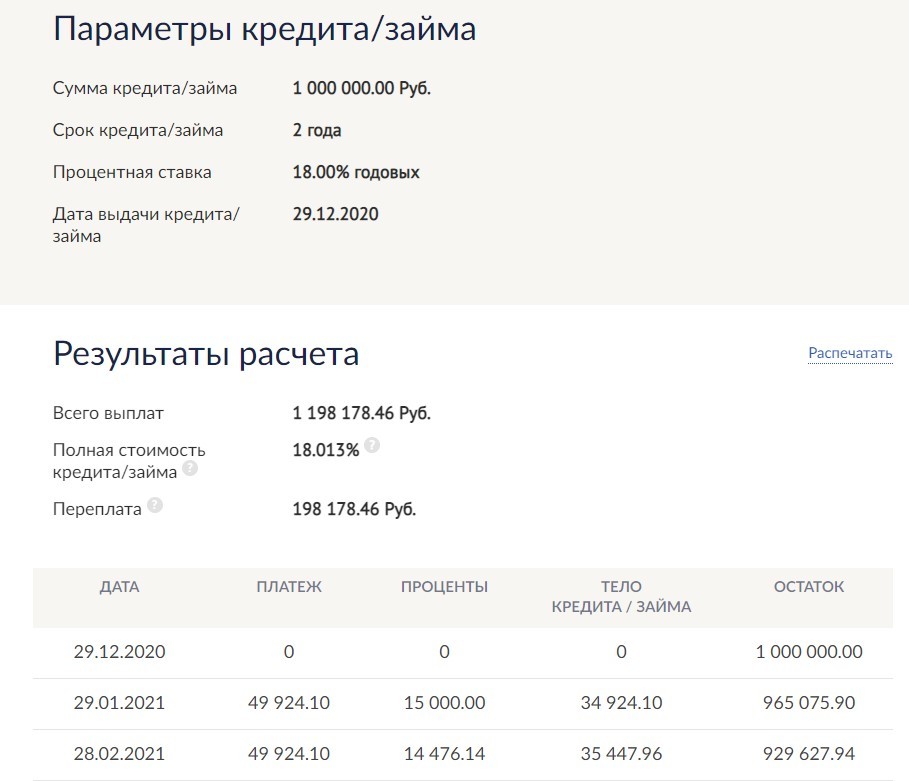Viewport: 909px width, 781px height.
Task: Click help icon next to Переплата label
Action: pos(155,506)
